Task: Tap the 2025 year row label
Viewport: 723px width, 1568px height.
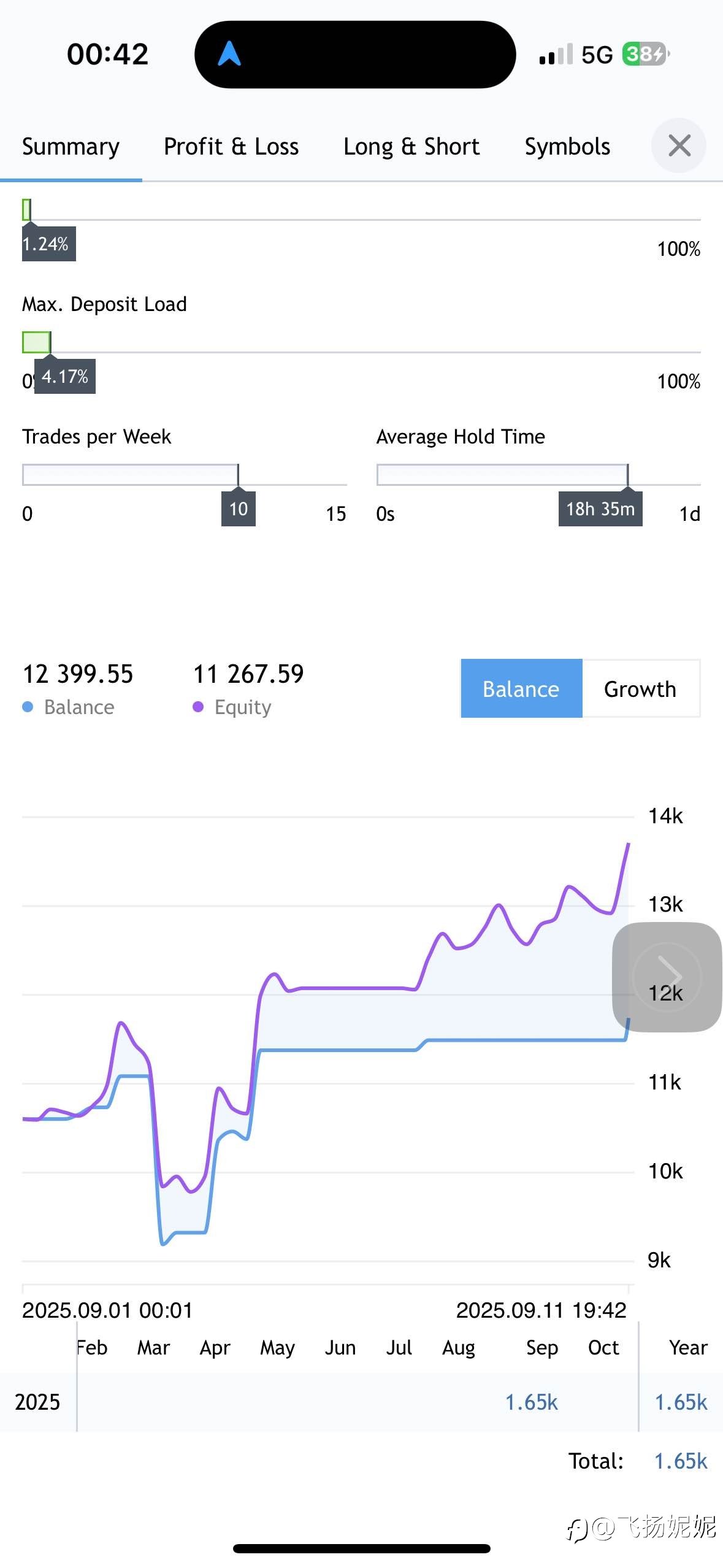Action: click(x=37, y=1402)
